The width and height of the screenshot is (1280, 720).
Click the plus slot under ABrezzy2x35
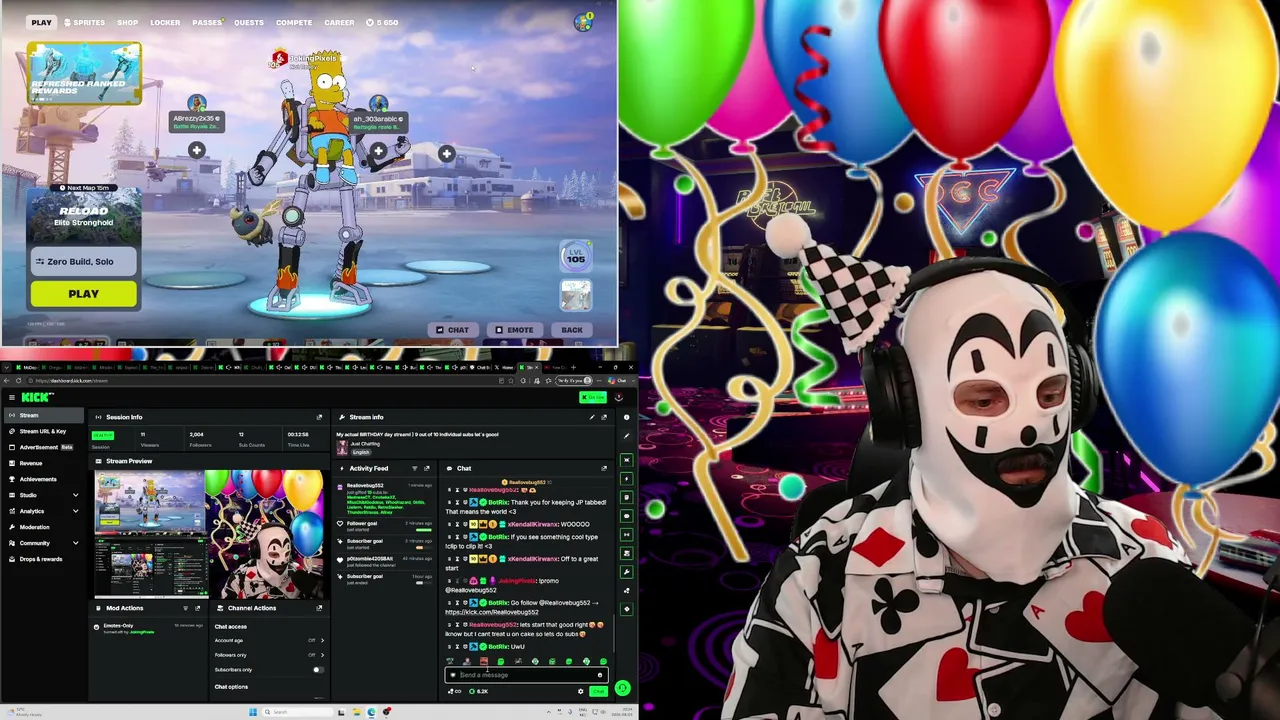tap(197, 150)
